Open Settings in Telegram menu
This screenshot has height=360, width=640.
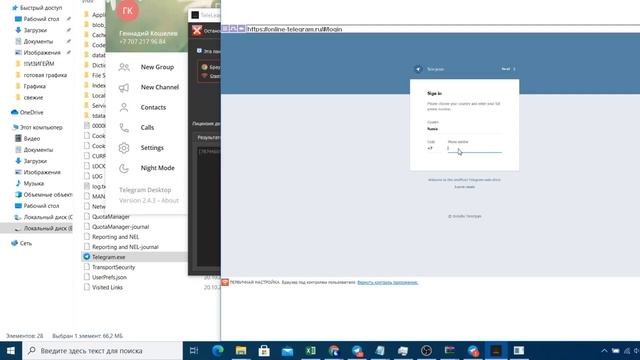click(152, 148)
